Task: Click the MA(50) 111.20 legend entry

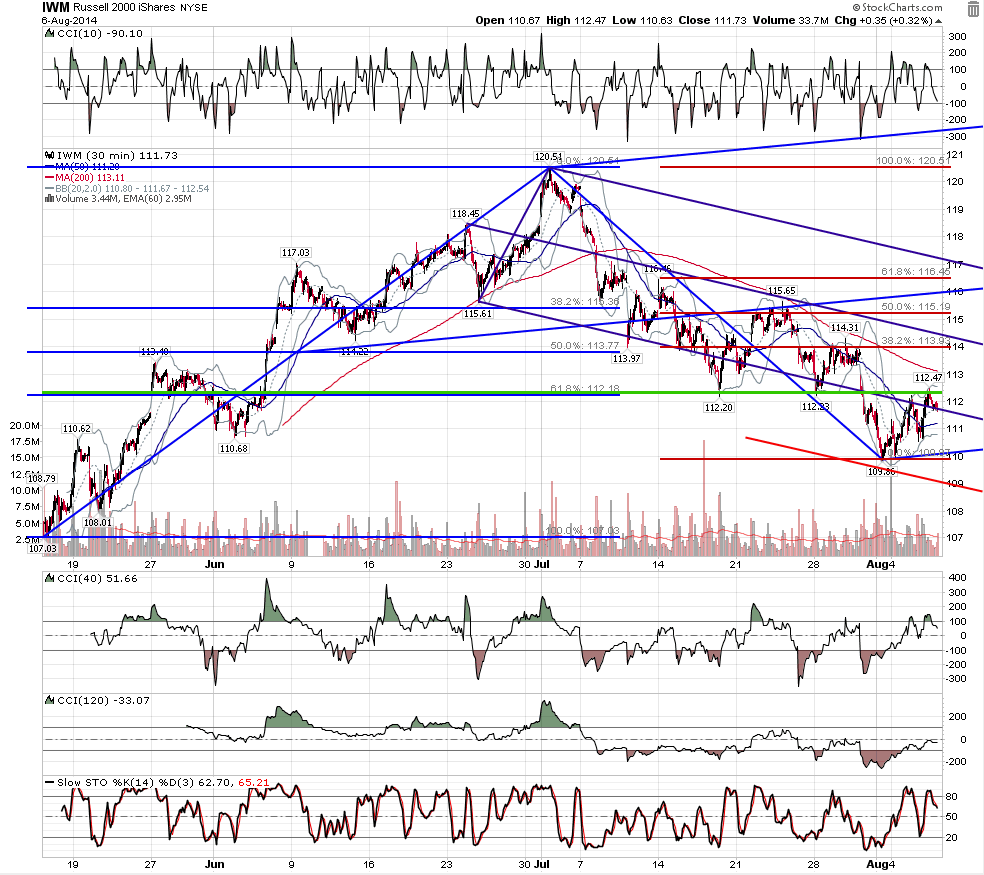Action: 82,166
